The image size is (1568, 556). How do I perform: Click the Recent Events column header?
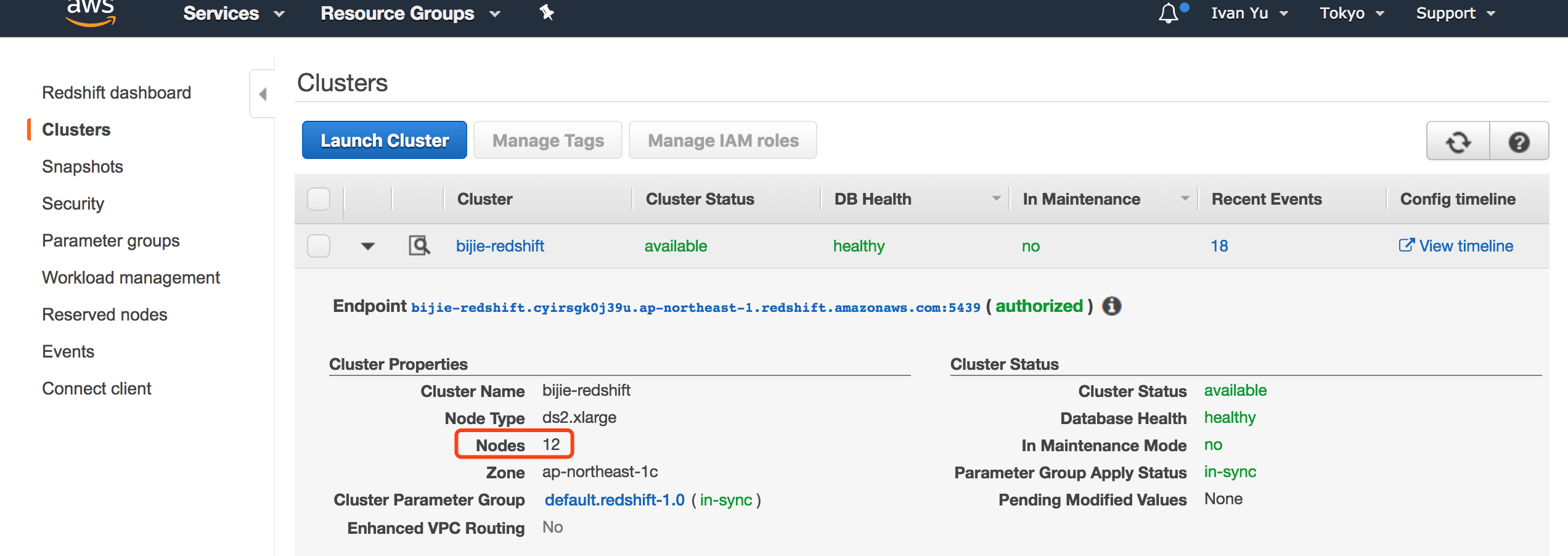click(x=1267, y=199)
